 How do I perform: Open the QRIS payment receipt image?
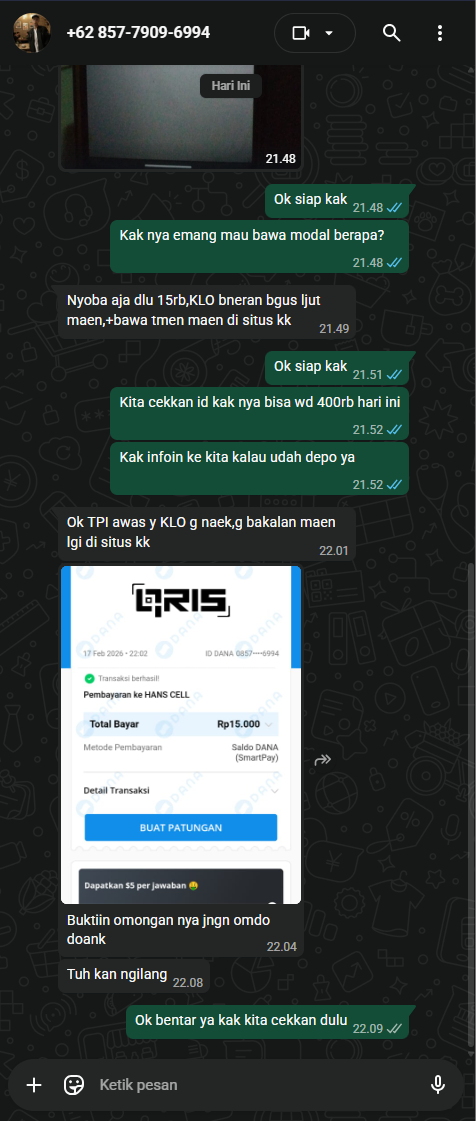[181, 734]
